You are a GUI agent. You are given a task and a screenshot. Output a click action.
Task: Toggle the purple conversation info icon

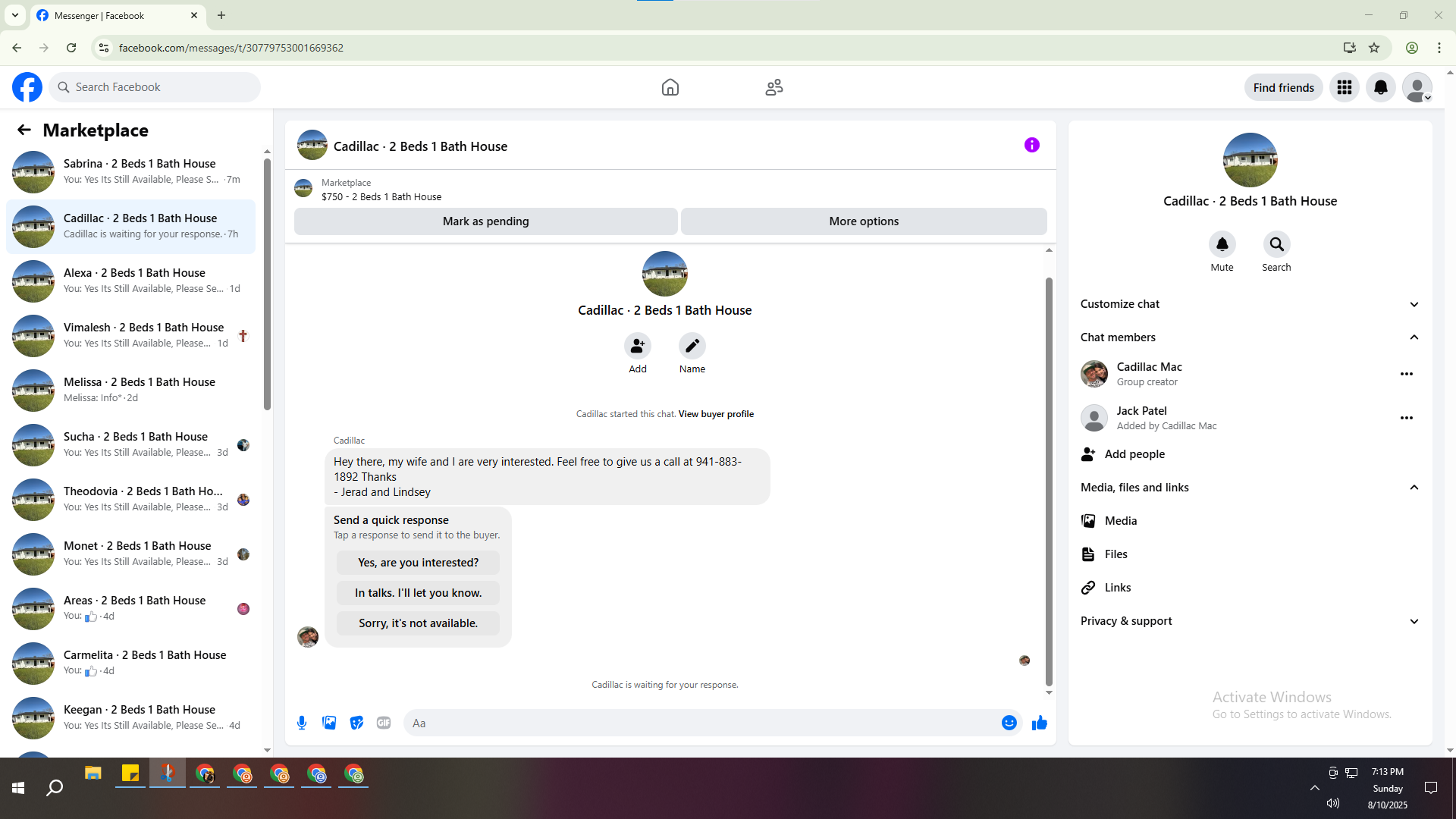pos(1031,145)
